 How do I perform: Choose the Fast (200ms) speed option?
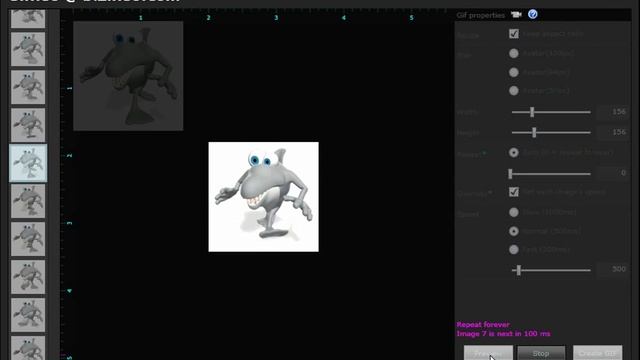click(513, 250)
